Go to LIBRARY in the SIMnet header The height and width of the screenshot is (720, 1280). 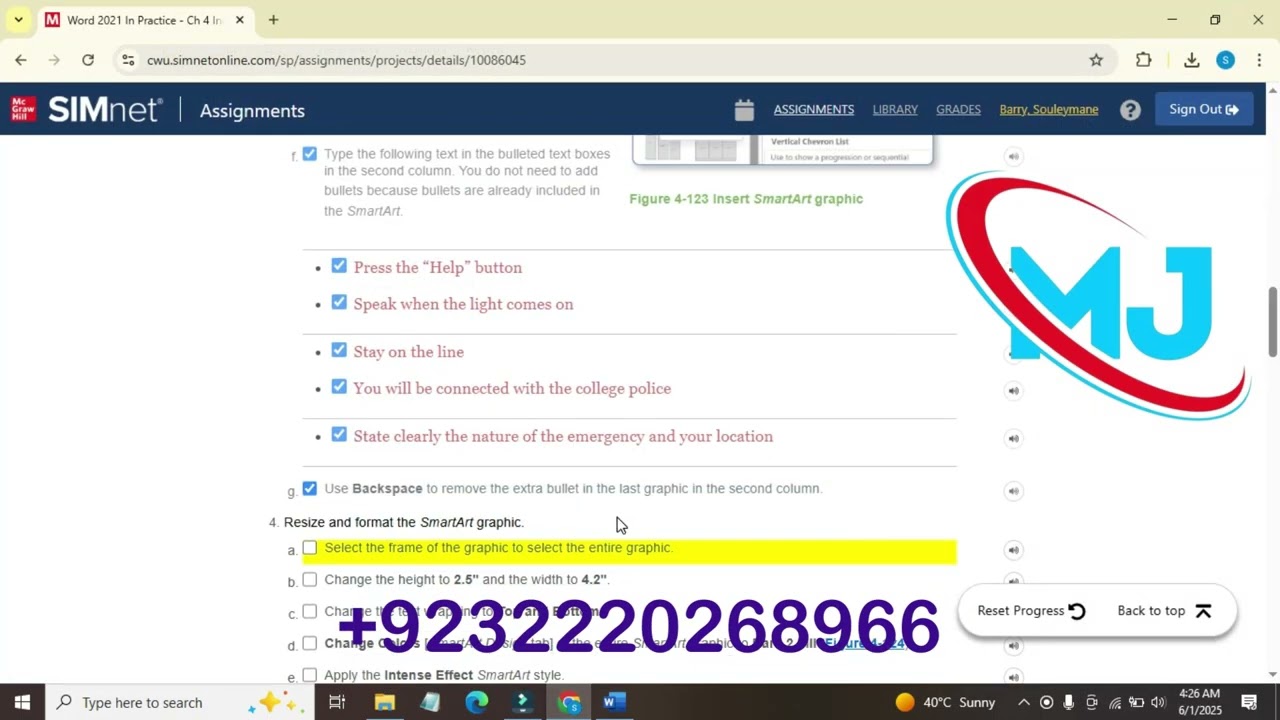point(895,109)
